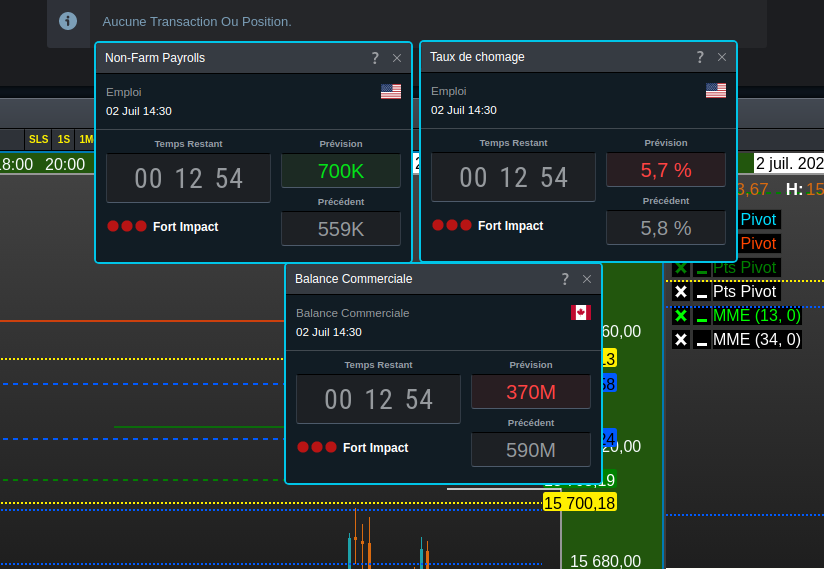The height and width of the screenshot is (569, 824).
Task: Click the yellow 15 700,18 price label
Action: [x=579, y=503]
